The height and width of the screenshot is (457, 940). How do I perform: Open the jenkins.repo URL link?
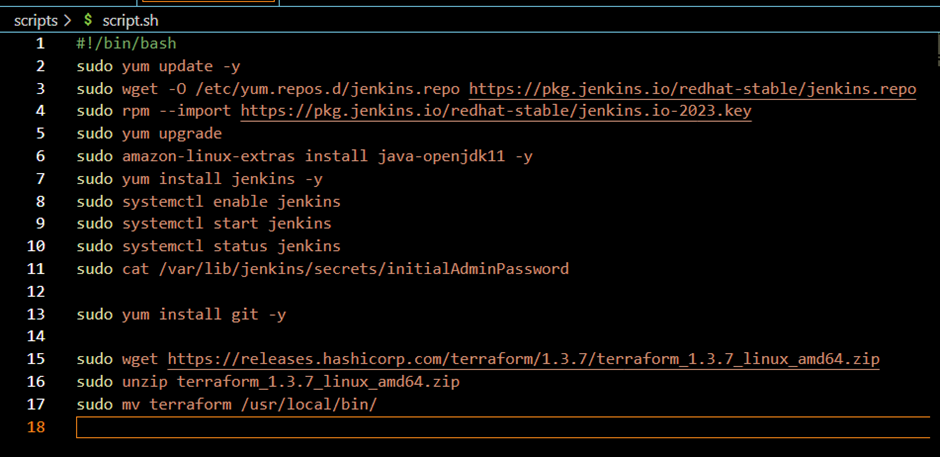(x=692, y=89)
